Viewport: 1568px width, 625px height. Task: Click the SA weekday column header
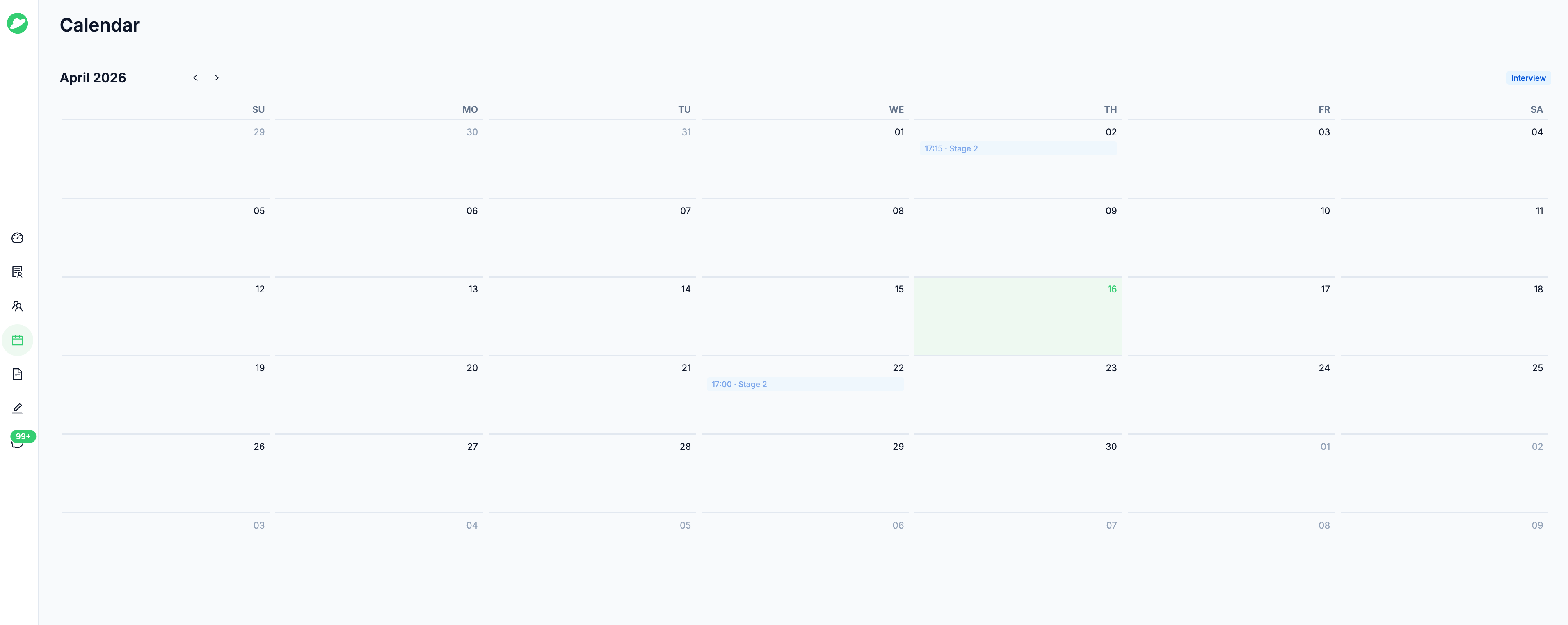point(1536,109)
